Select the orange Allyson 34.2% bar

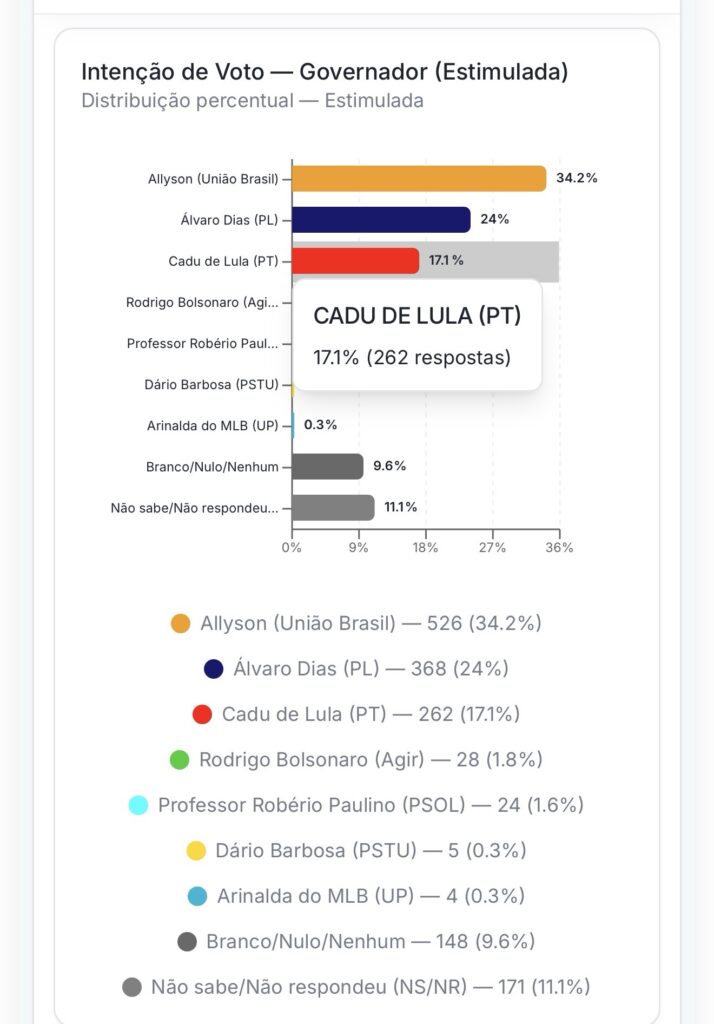419,179
